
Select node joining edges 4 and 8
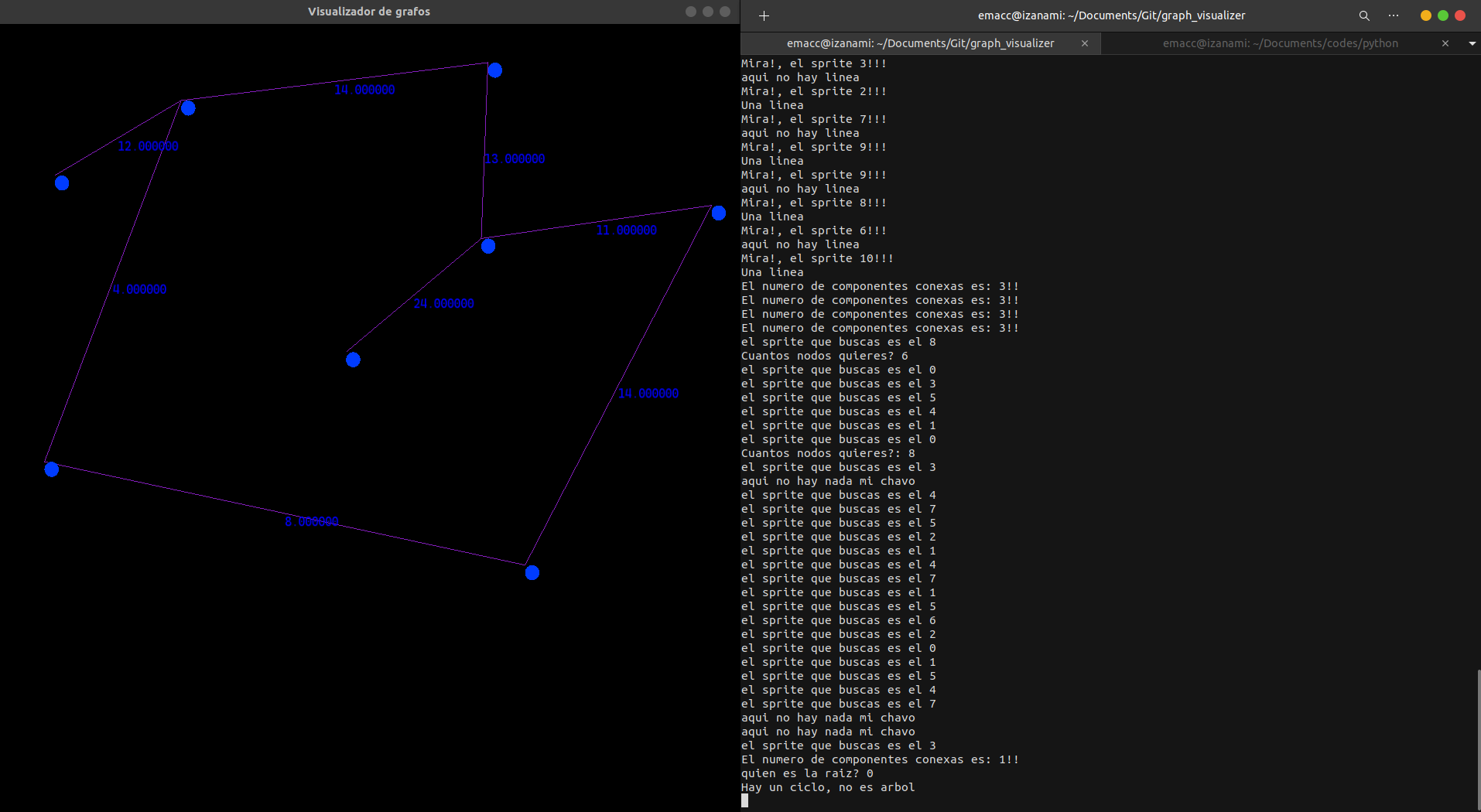click(x=52, y=469)
